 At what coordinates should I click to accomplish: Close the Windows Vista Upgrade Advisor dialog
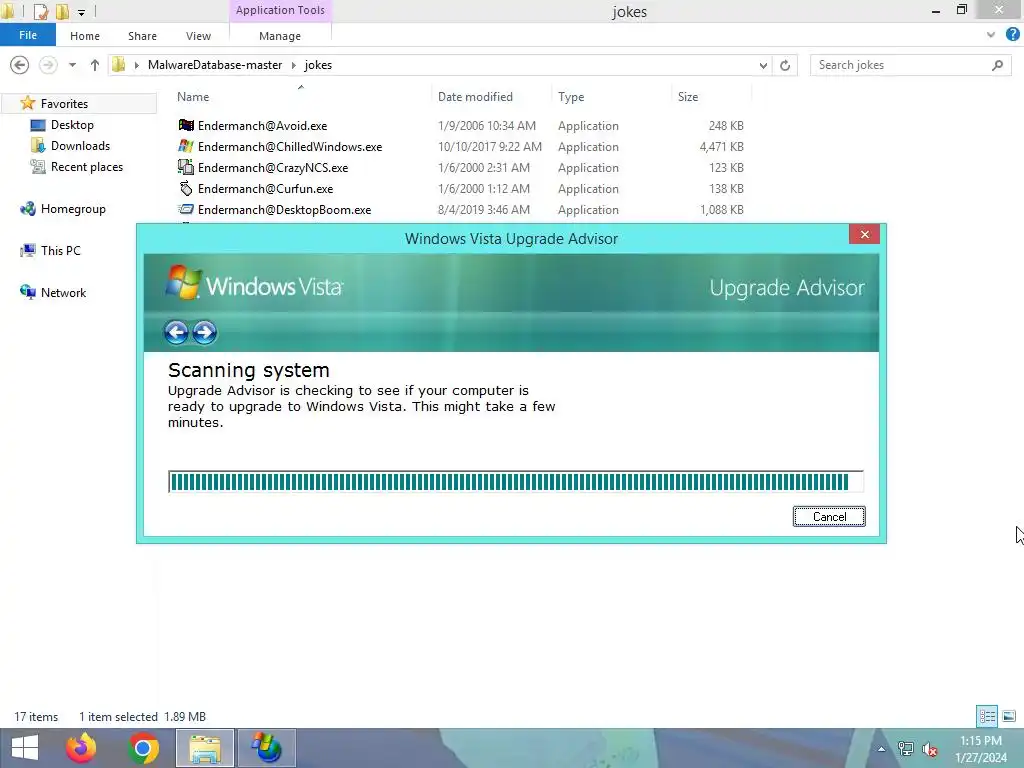pyautogui.click(x=864, y=234)
